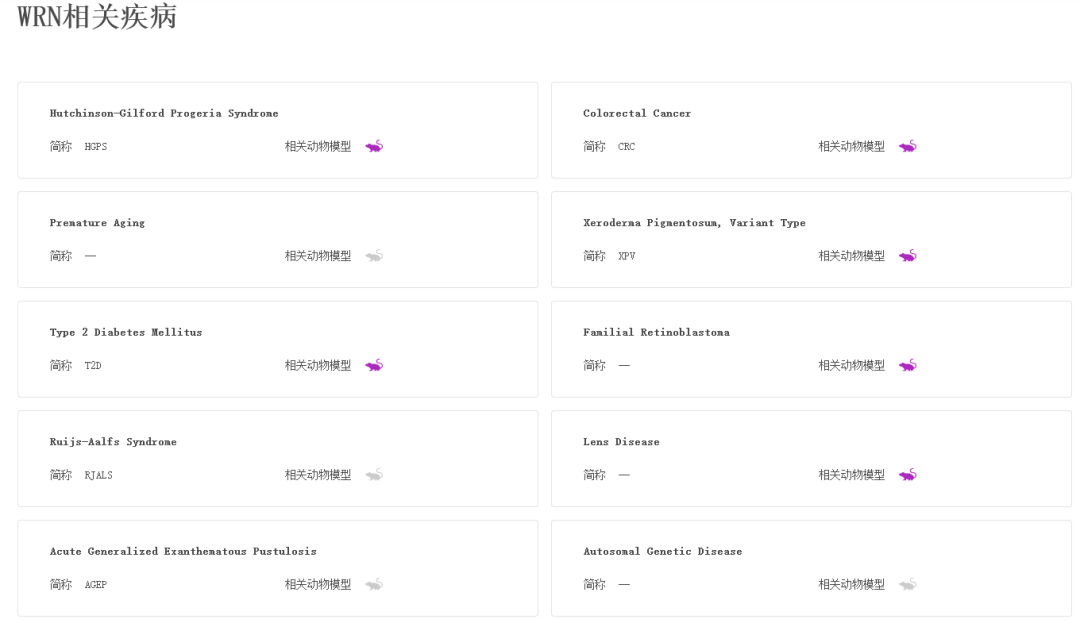Open Xeroderma Pigmentosum, Variant Type title
The height and width of the screenshot is (623, 1080).
[x=694, y=223]
